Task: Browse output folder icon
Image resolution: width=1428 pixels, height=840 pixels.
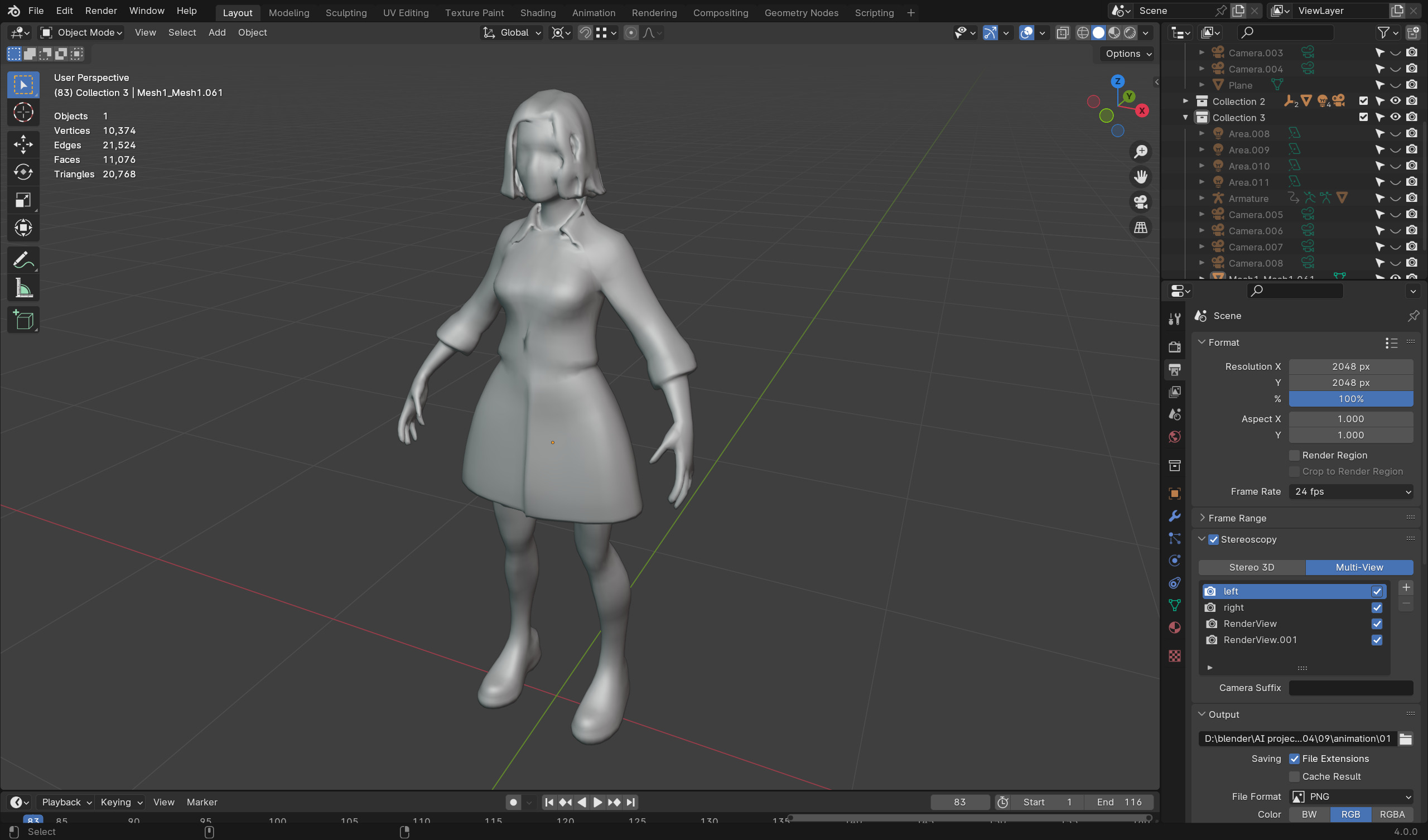Action: tap(1405, 738)
